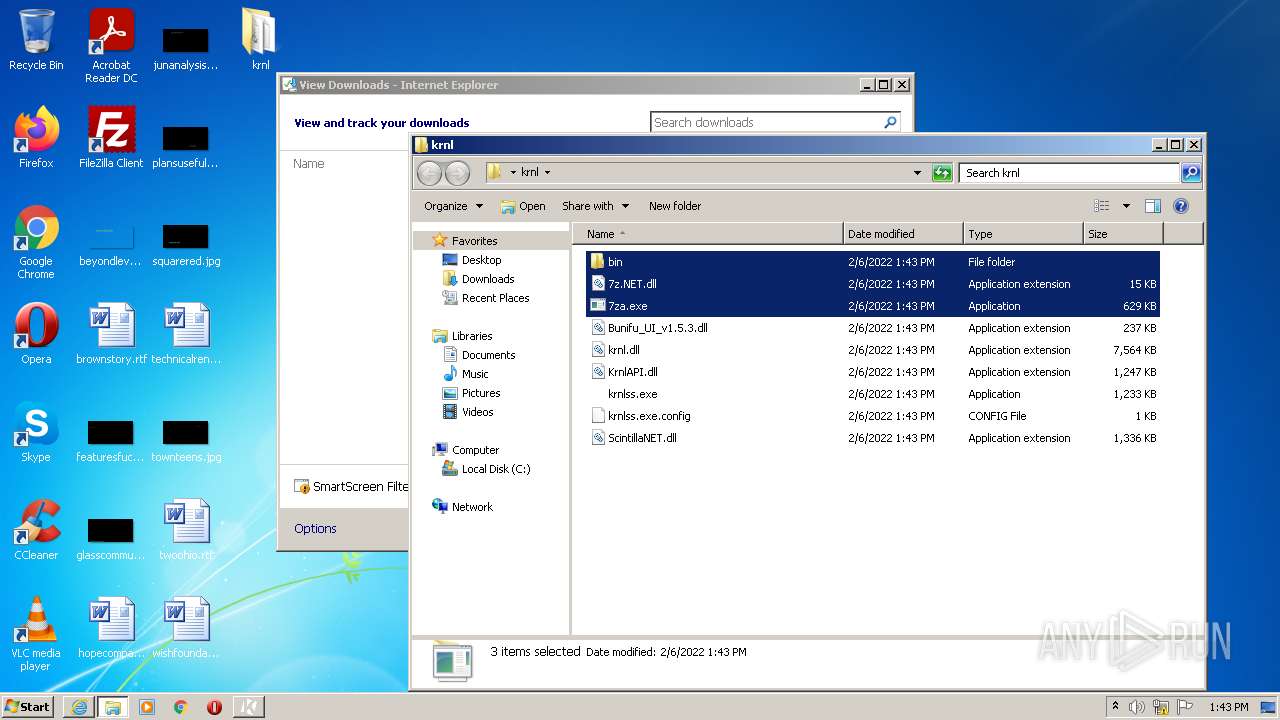1280x720 pixels.
Task: Open the Share with dropdown
Action: pyautogui.click(x=595, y=206)
